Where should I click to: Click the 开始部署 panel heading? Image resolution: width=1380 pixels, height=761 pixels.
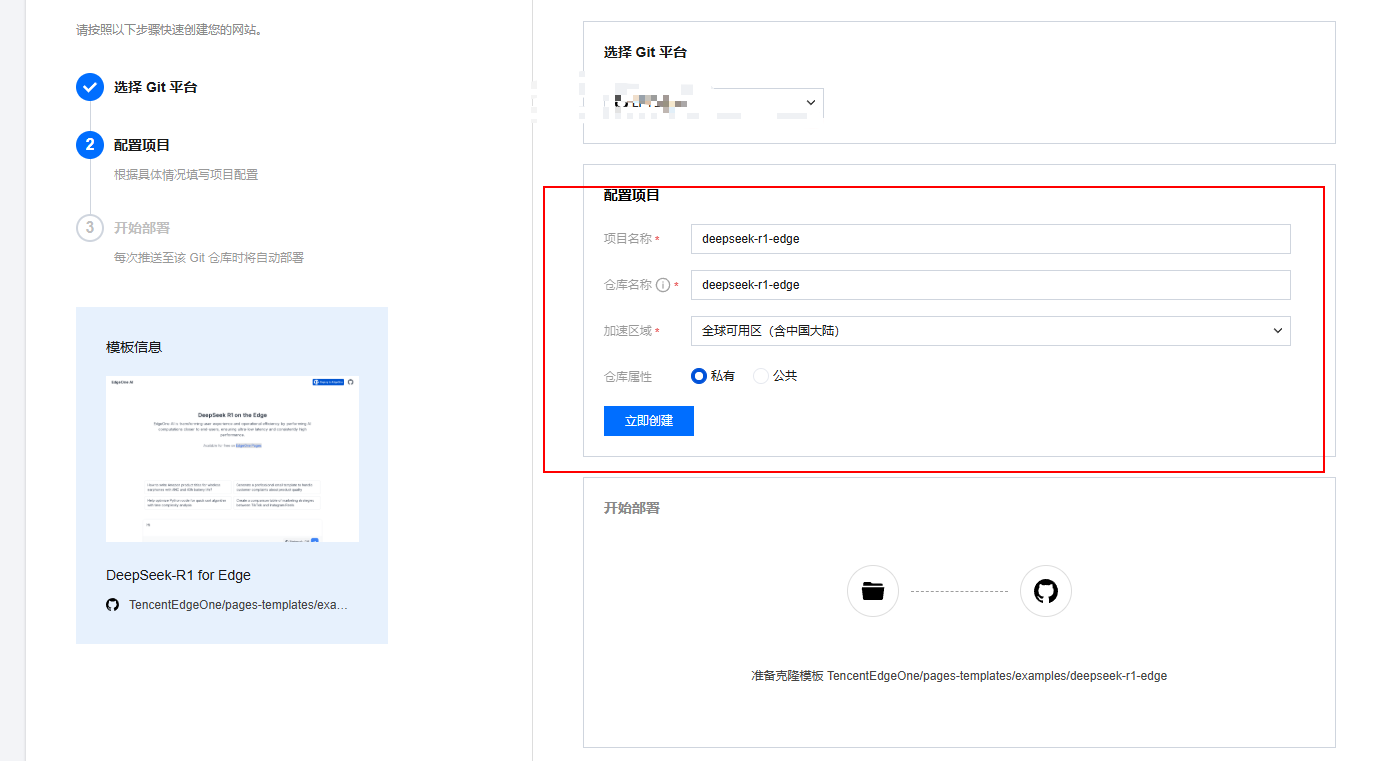[x=632, y=508]
